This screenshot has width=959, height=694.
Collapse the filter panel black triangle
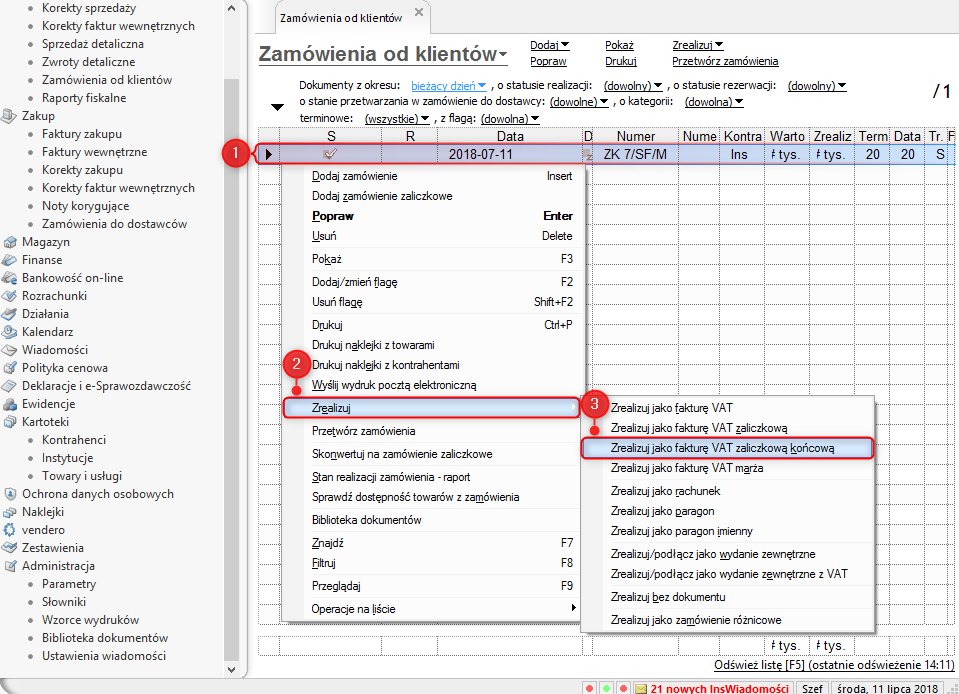pos(277,108)
